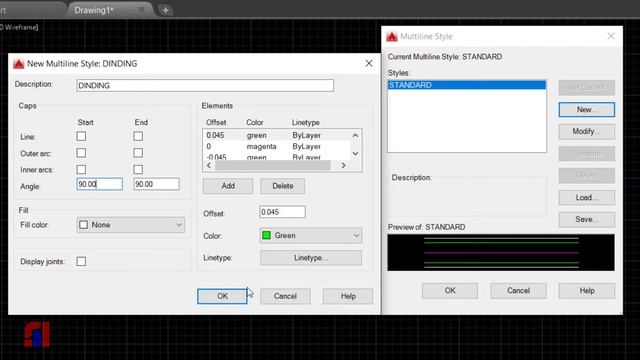Check the Inner arcs end checkbox
The height and width of the screenshot is (360, 640).
click(x=138, y=169)
